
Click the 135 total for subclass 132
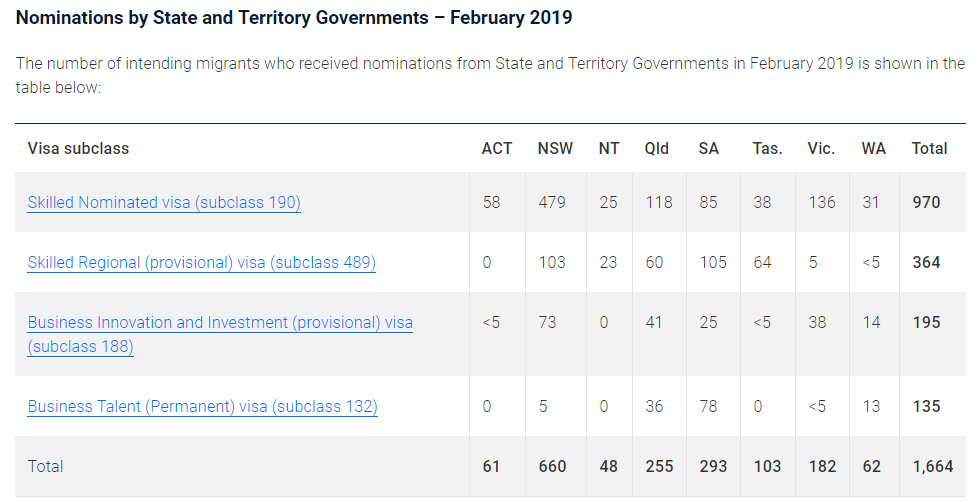click(926, 407)
